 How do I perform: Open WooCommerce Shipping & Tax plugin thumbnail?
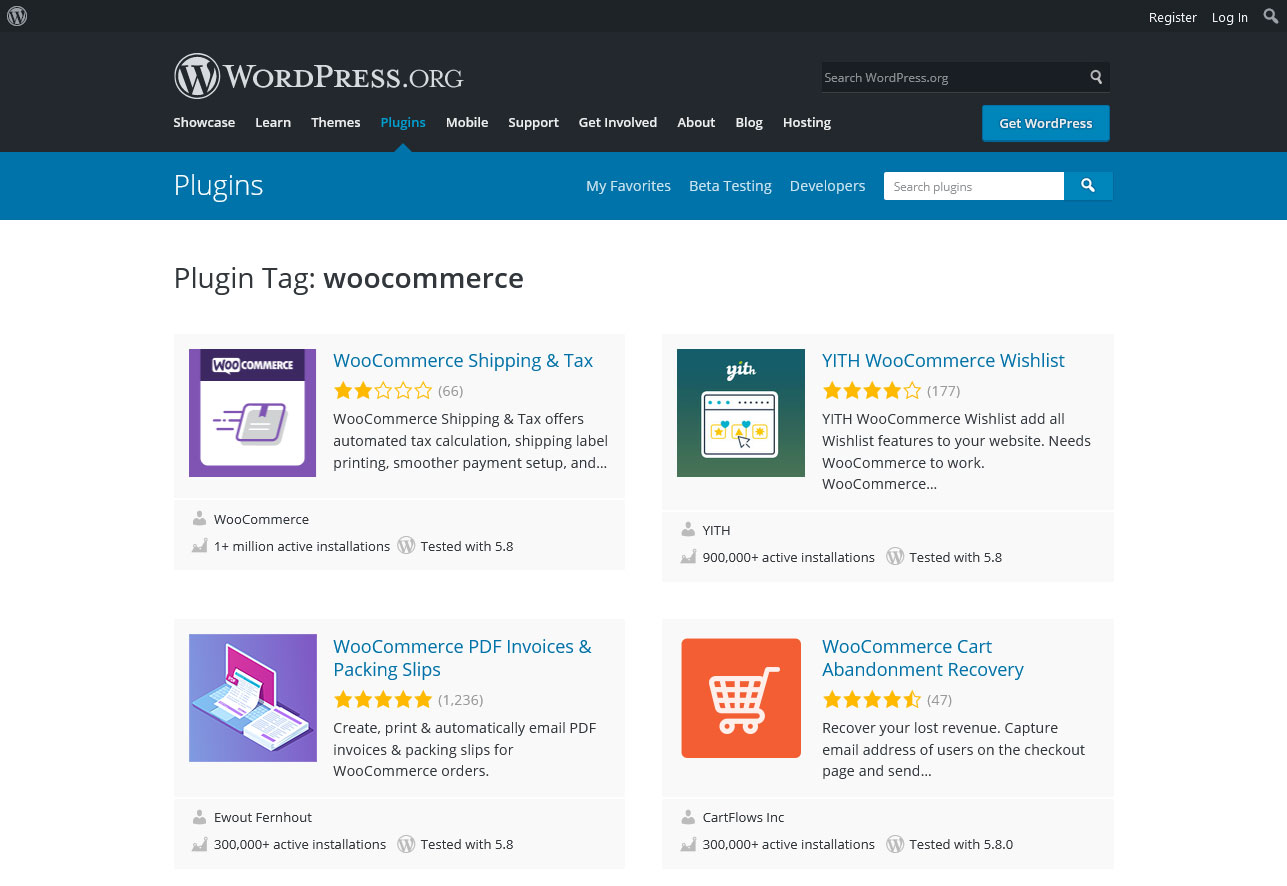point(253,413)
